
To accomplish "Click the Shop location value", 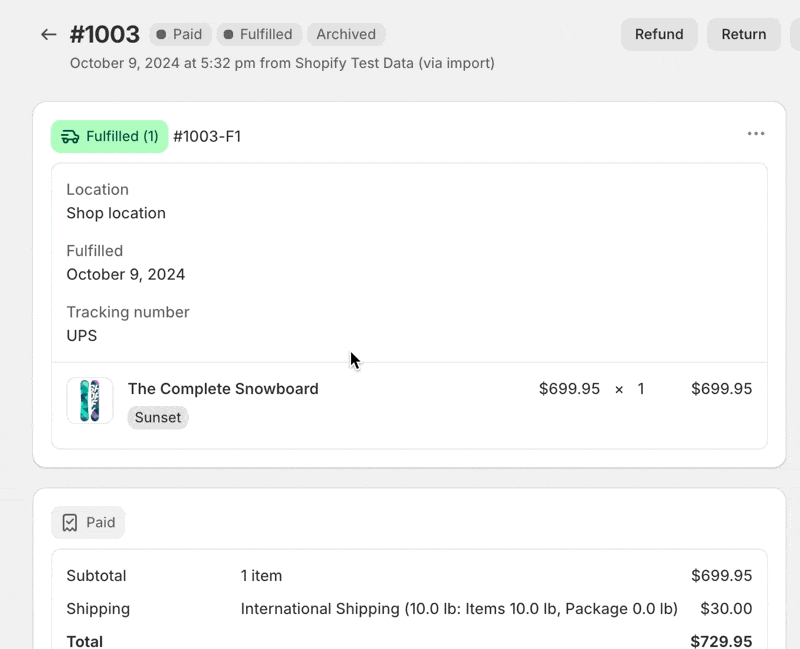I will [116, 213].
